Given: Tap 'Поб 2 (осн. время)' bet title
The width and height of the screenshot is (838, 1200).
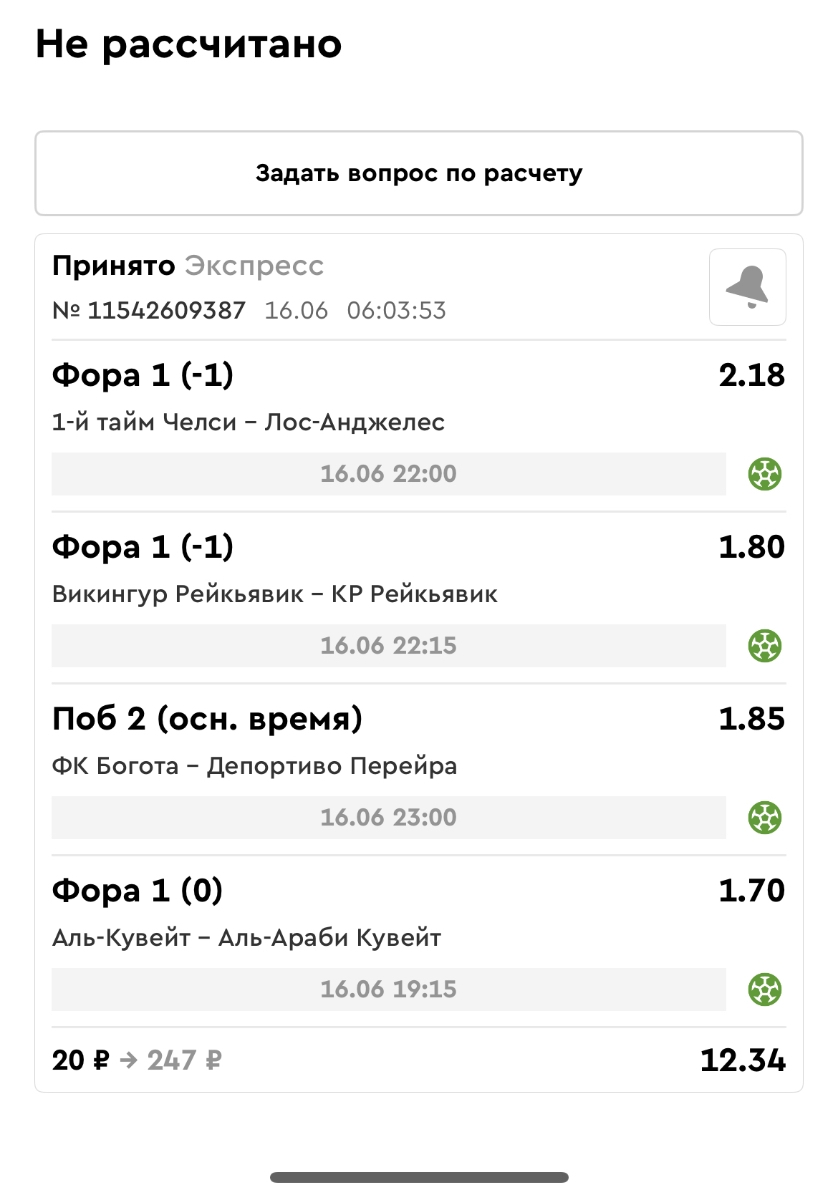Looking at the screenshot, I should coord(207,719).
